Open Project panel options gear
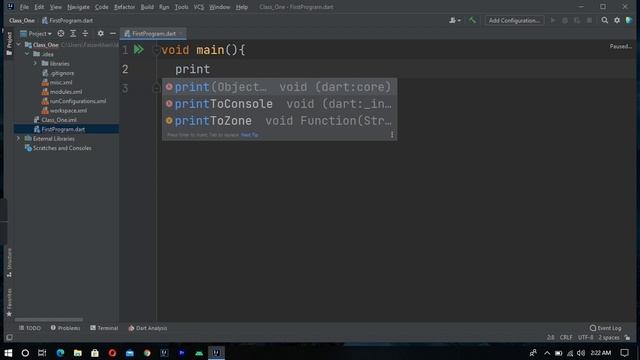640x360 pixels. 100,33
